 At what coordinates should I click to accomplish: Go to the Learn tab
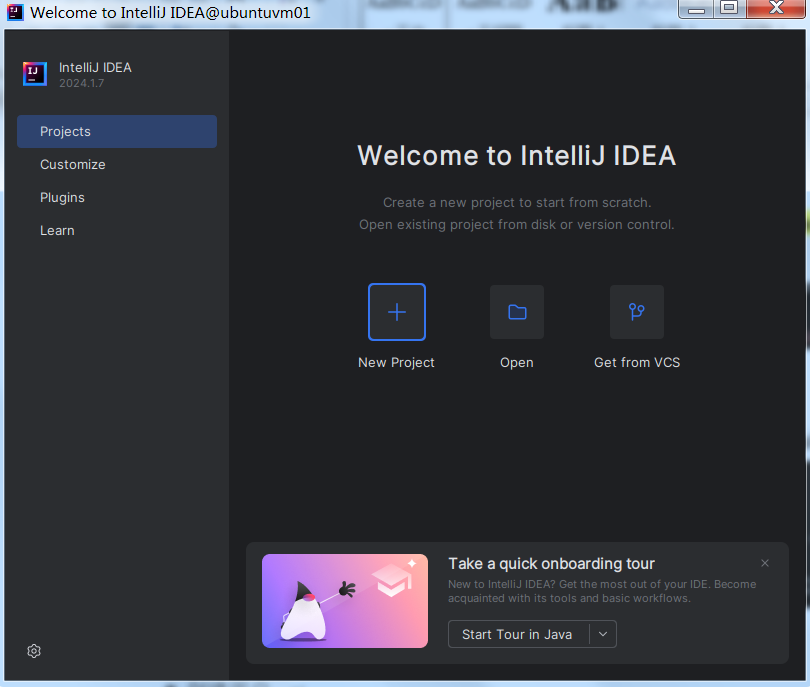pos(117,230)
